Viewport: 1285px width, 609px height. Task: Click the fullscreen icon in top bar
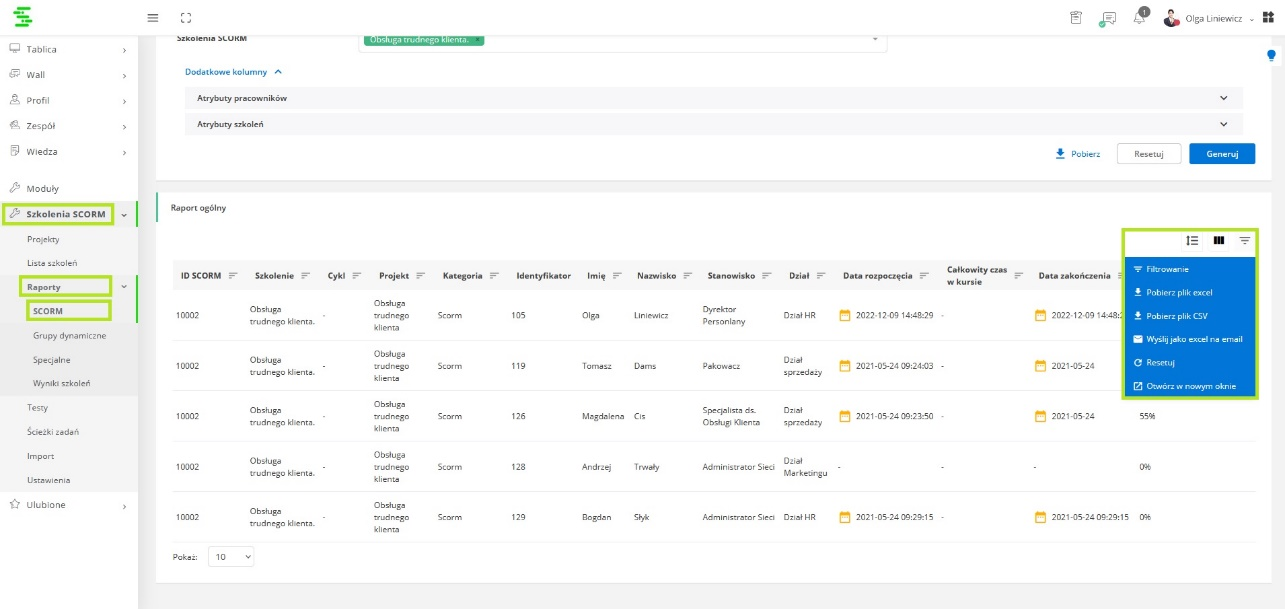pos(186,18)
